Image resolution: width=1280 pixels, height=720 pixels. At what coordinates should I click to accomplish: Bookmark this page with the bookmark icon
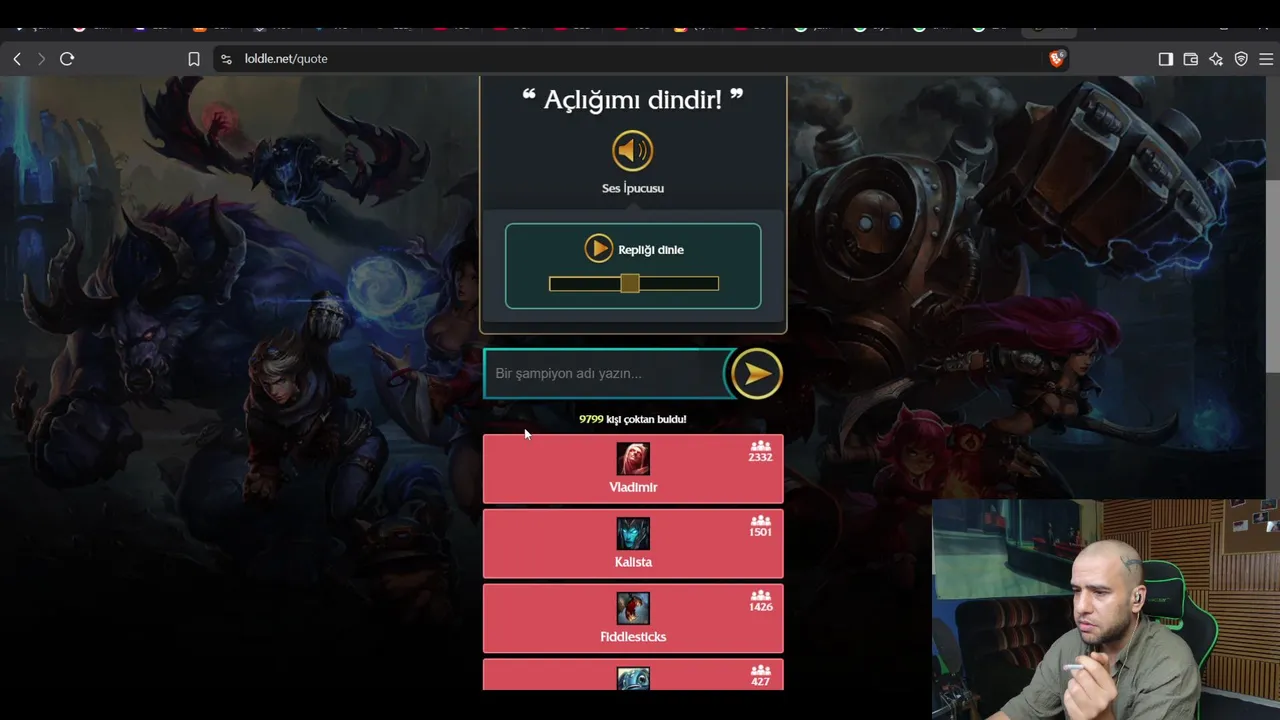[x=194, y=59]
